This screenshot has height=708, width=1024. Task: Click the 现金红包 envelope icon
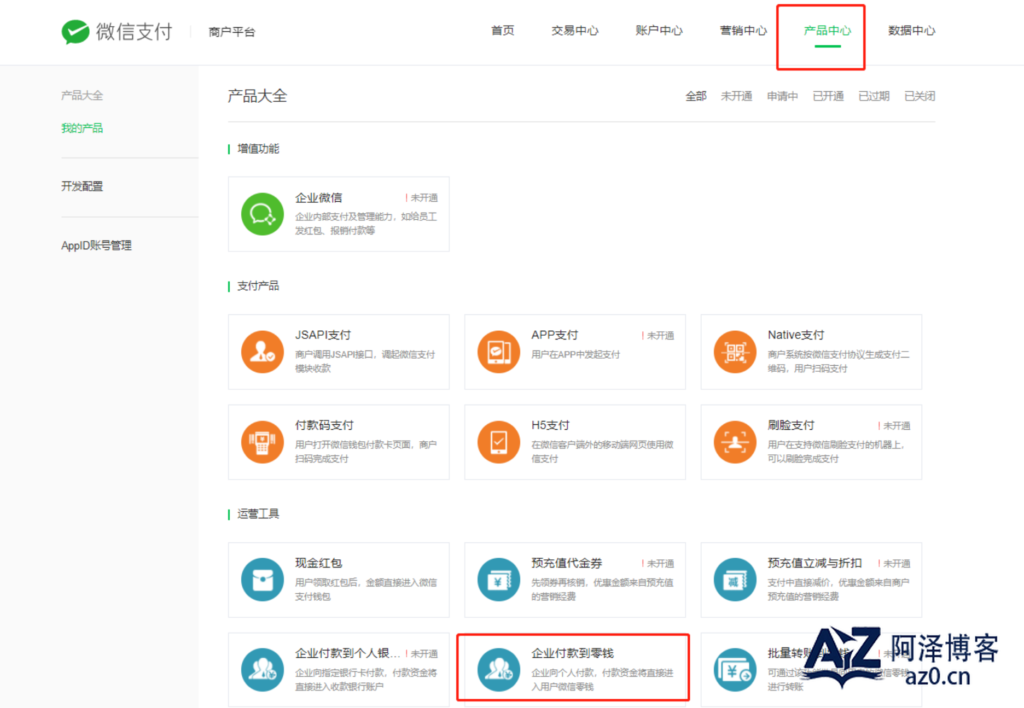pos(262,579)
